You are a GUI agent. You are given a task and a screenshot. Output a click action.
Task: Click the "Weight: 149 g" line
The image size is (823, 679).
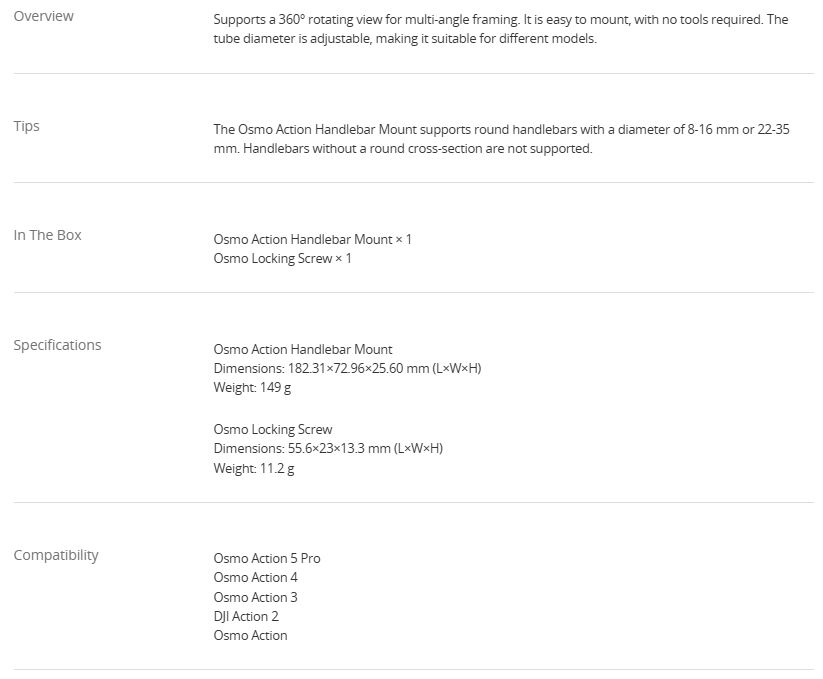(x=252, y=387)
